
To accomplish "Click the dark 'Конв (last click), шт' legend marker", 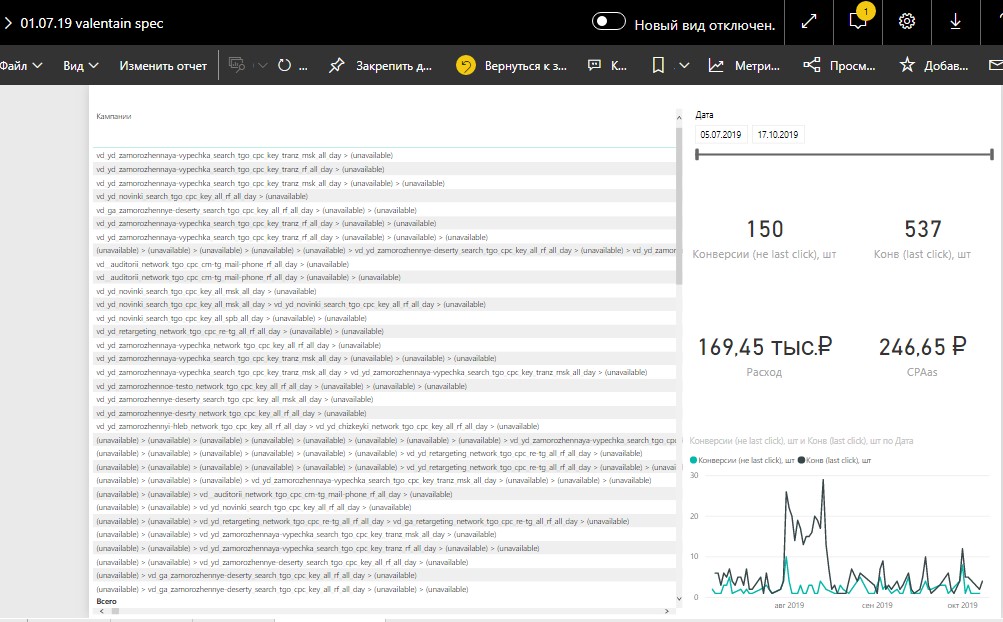I will [801, 460].
